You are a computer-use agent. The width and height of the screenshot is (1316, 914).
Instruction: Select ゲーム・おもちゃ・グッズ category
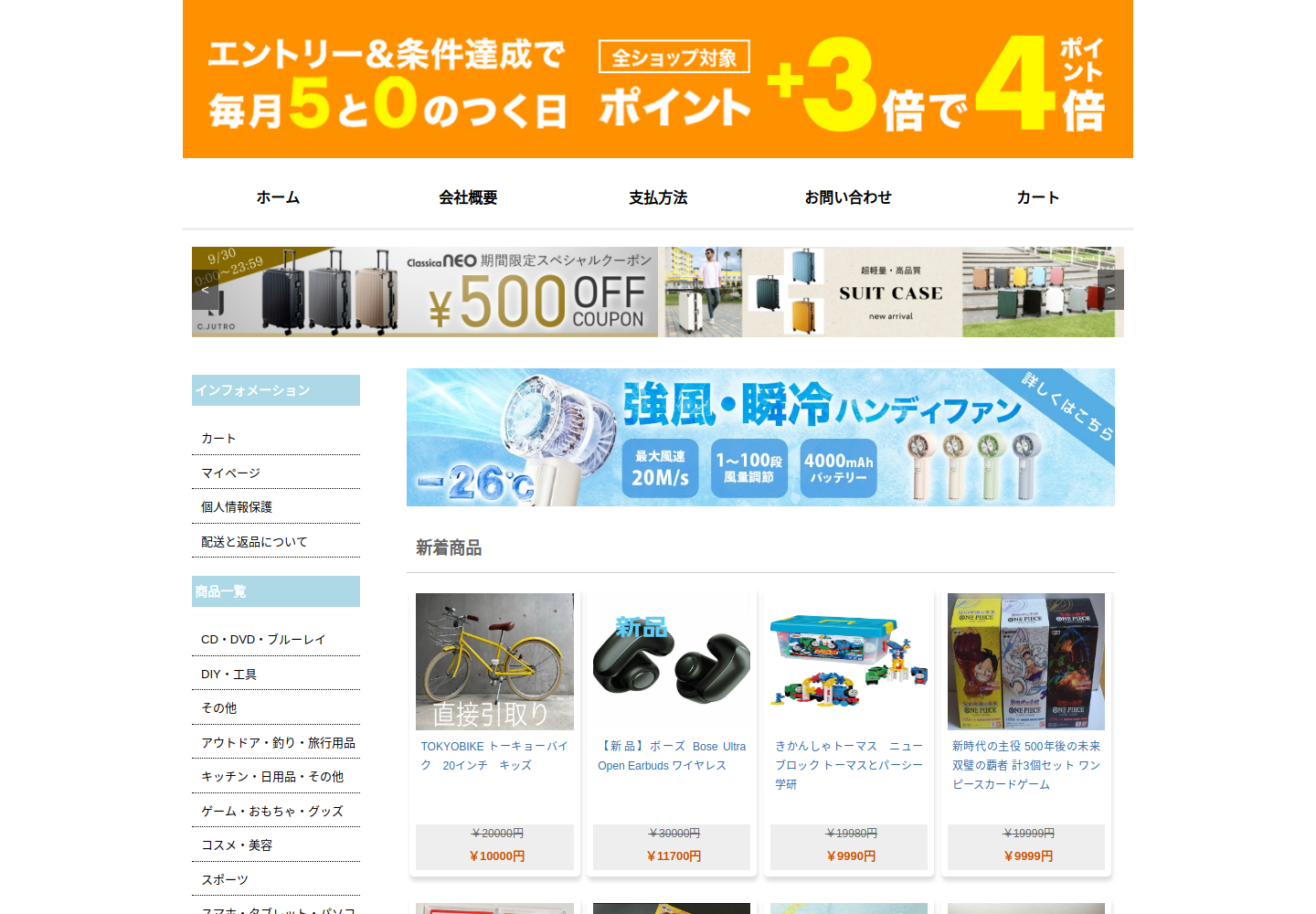point(272,812)
